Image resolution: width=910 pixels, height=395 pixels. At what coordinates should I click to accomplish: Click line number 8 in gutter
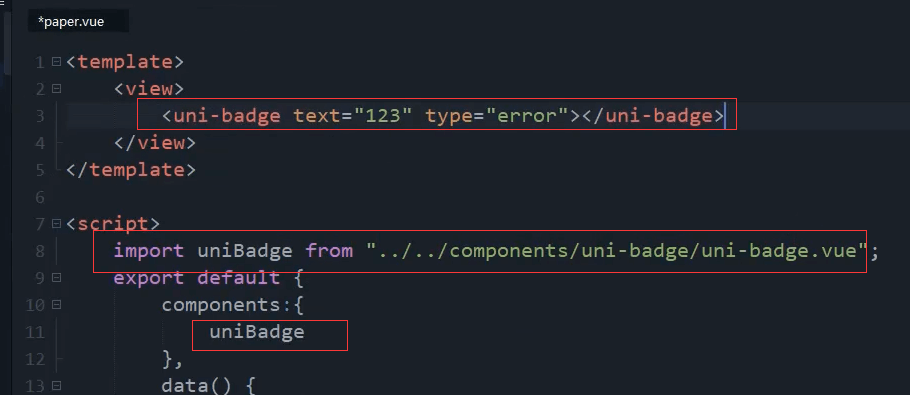[39, 251]
